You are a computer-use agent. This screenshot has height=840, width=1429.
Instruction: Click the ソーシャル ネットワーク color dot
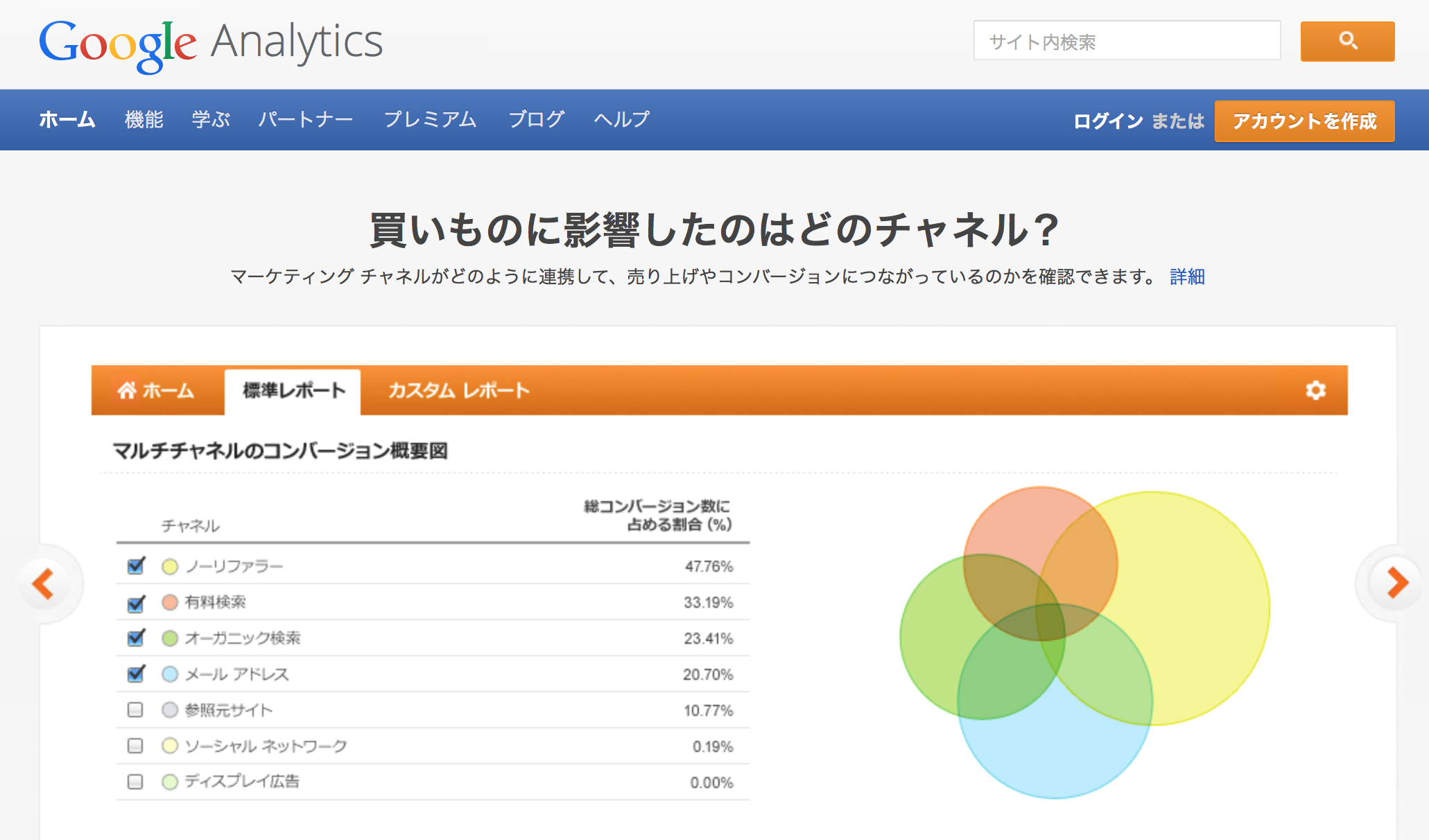170,746
